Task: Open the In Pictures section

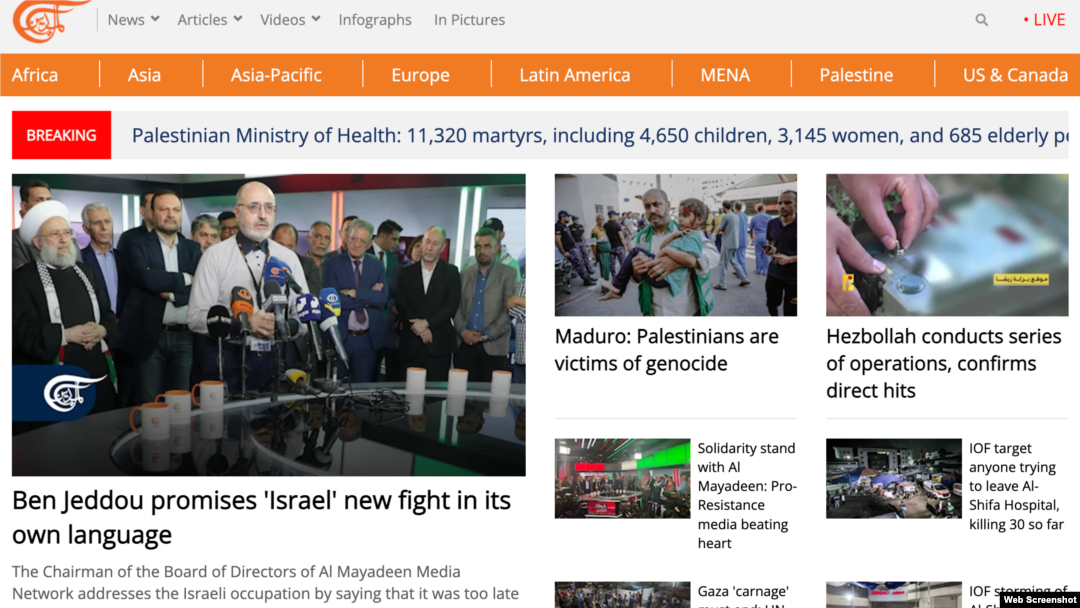Action: click(x=469, y=20)
